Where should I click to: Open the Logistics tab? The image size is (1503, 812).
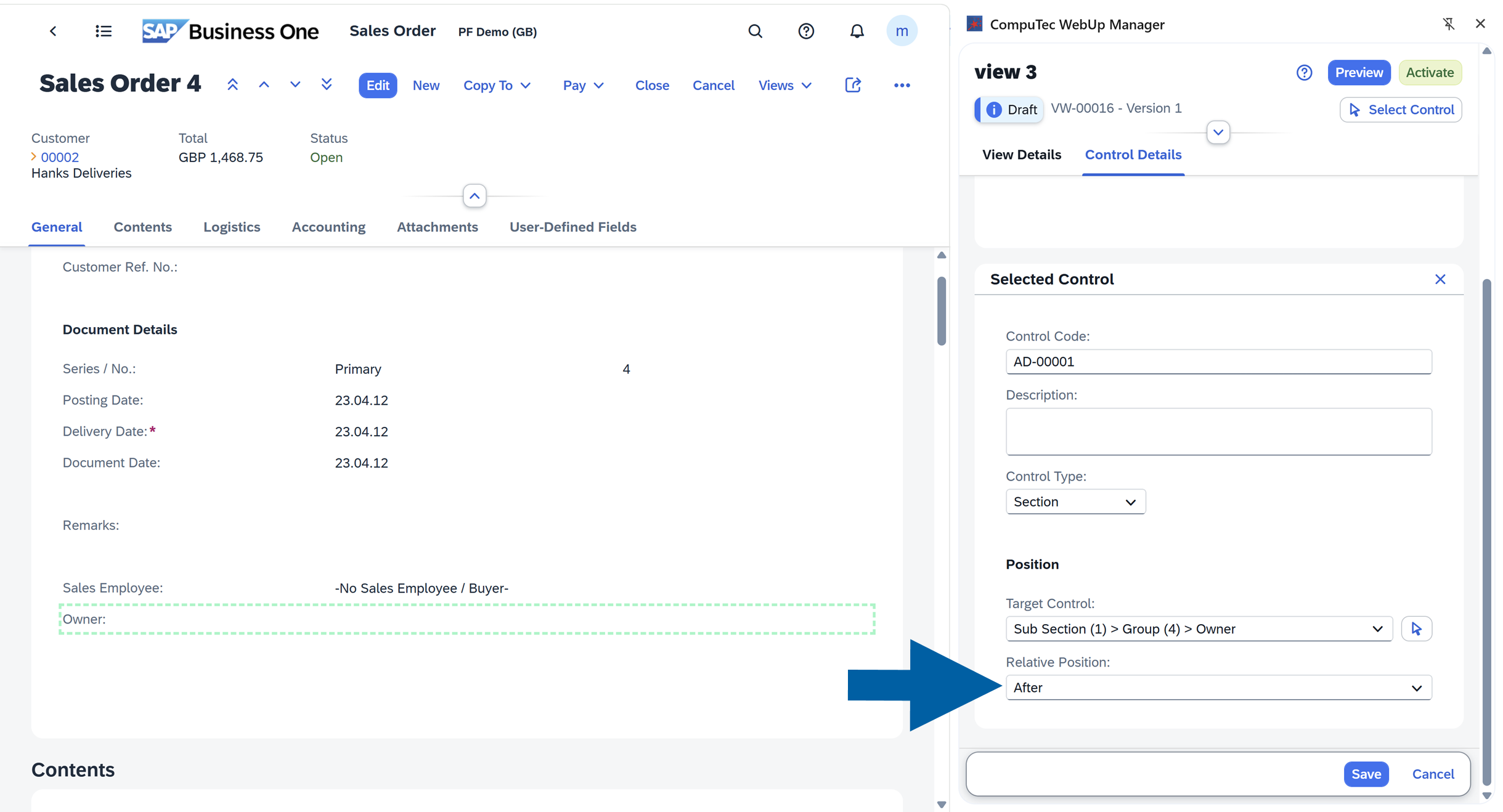click(x=232, y=227)
